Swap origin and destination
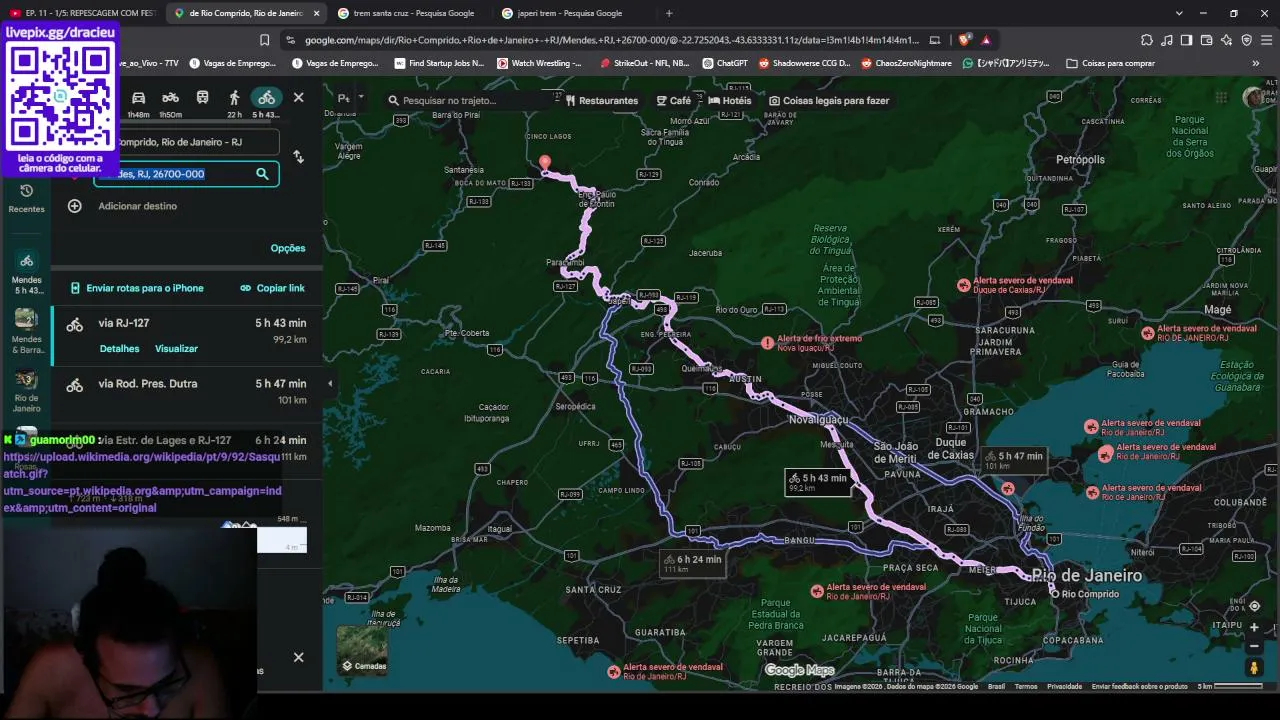This screenshot has width=1280, height=720. pyautogui.click(x=298, y=157)
